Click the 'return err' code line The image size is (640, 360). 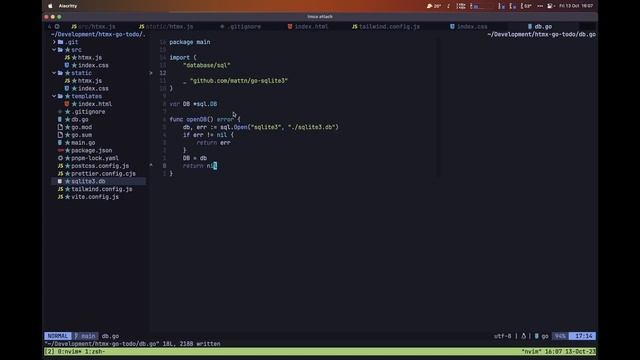[x=213, y=143]
